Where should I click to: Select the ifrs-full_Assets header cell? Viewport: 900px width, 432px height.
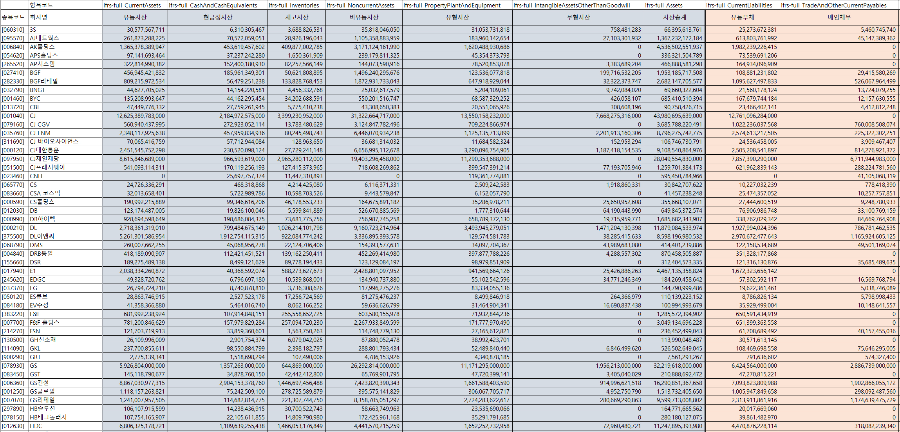[x=674, y=5]
